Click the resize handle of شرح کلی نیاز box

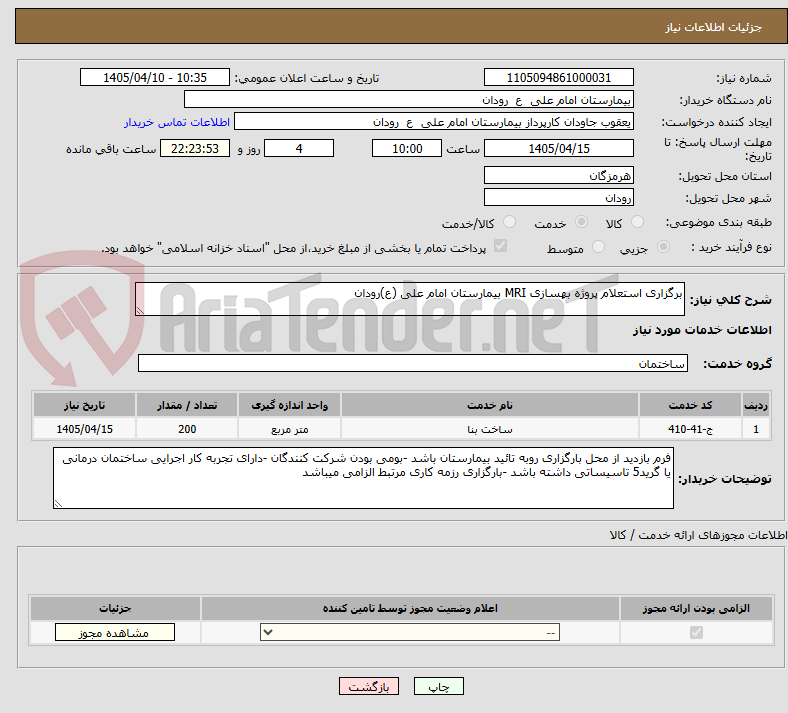tap(140, 311)
